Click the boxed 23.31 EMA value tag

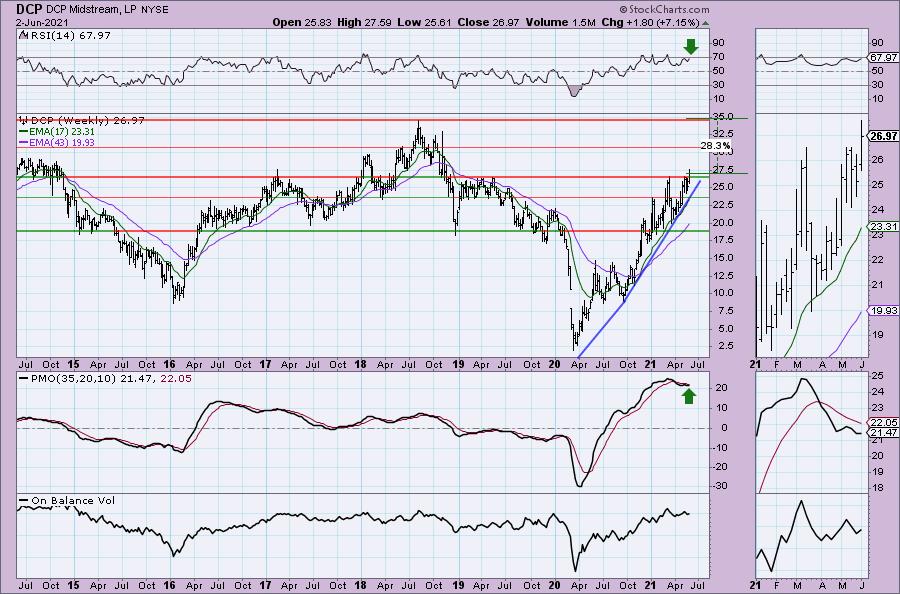click(883, 227)
